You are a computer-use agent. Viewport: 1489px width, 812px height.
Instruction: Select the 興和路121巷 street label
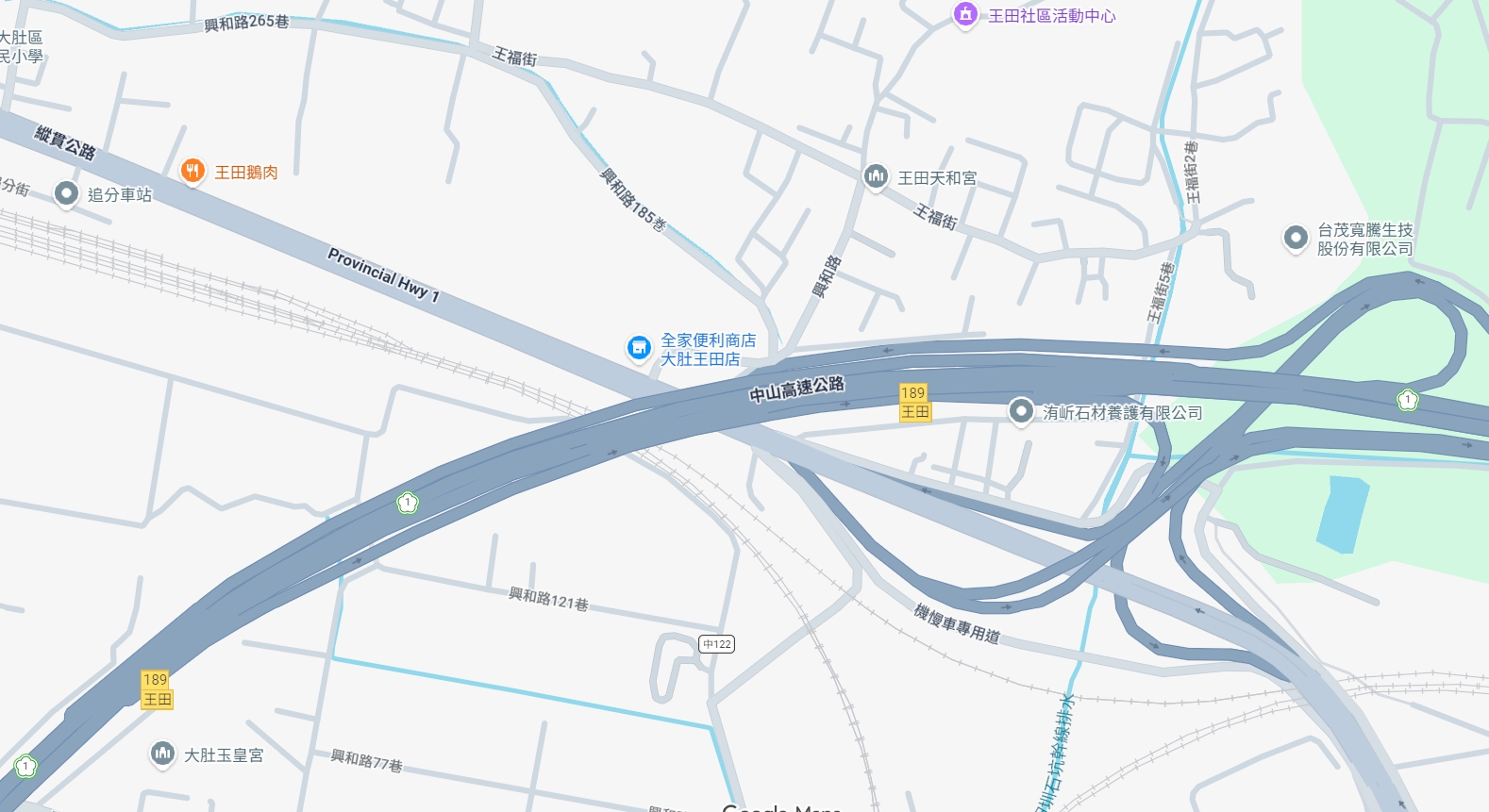click(548, 599)
